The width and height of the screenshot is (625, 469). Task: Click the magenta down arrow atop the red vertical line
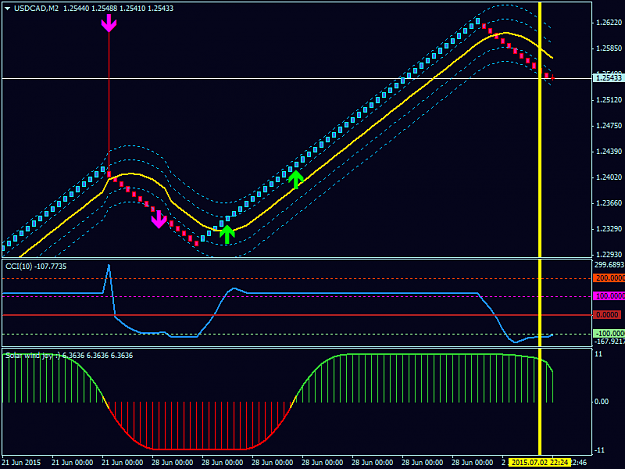click(109, 23)
